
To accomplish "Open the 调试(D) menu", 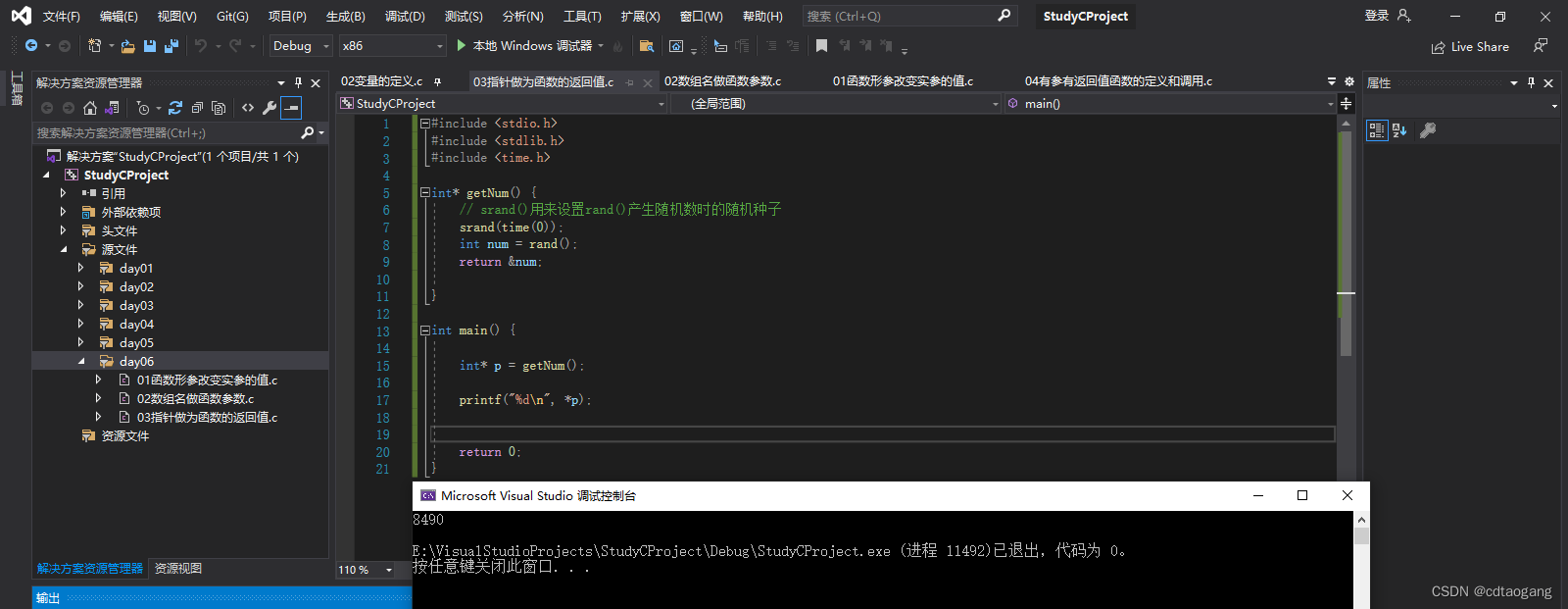I will 405,16.
